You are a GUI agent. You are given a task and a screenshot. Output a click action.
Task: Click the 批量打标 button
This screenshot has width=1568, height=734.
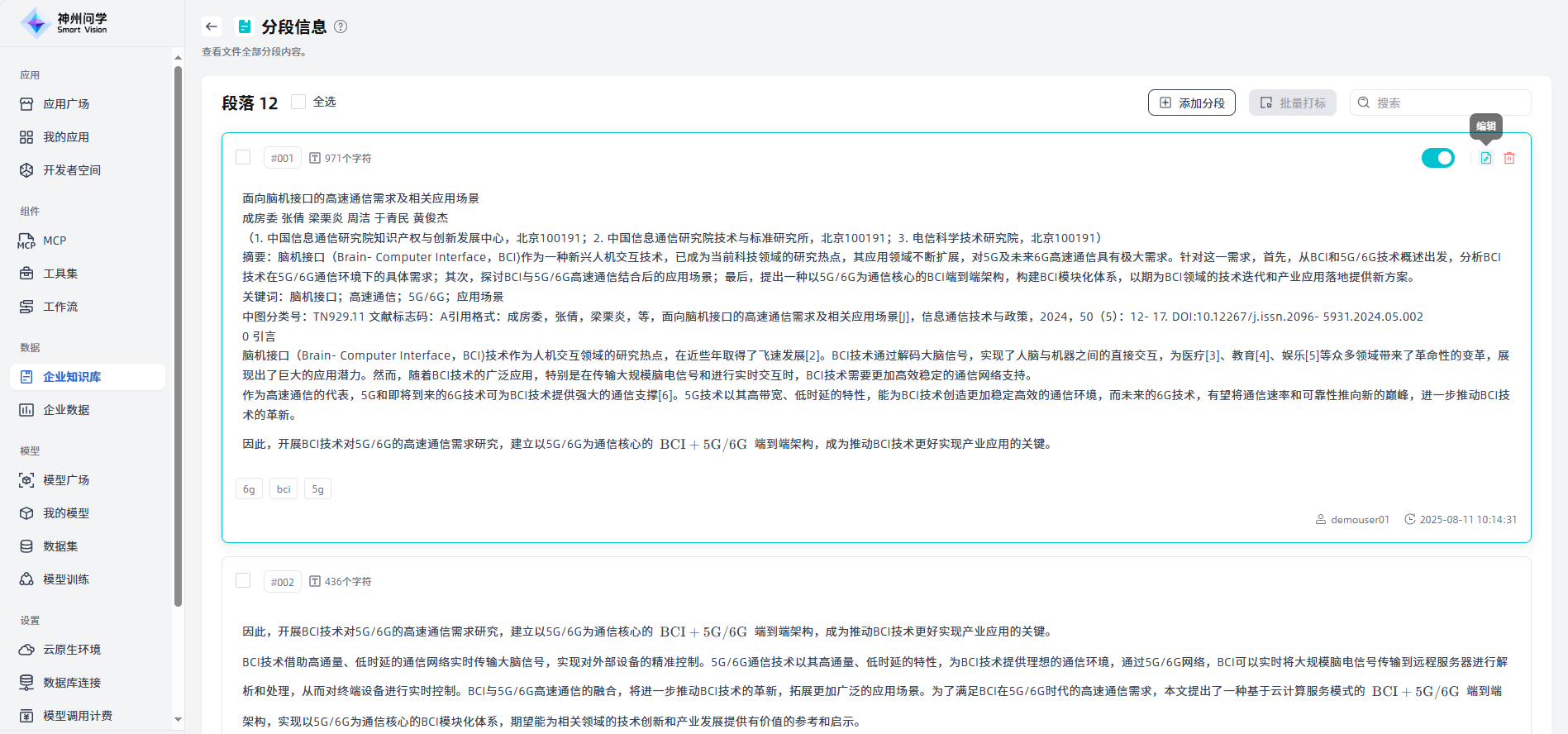[1292, 102]
